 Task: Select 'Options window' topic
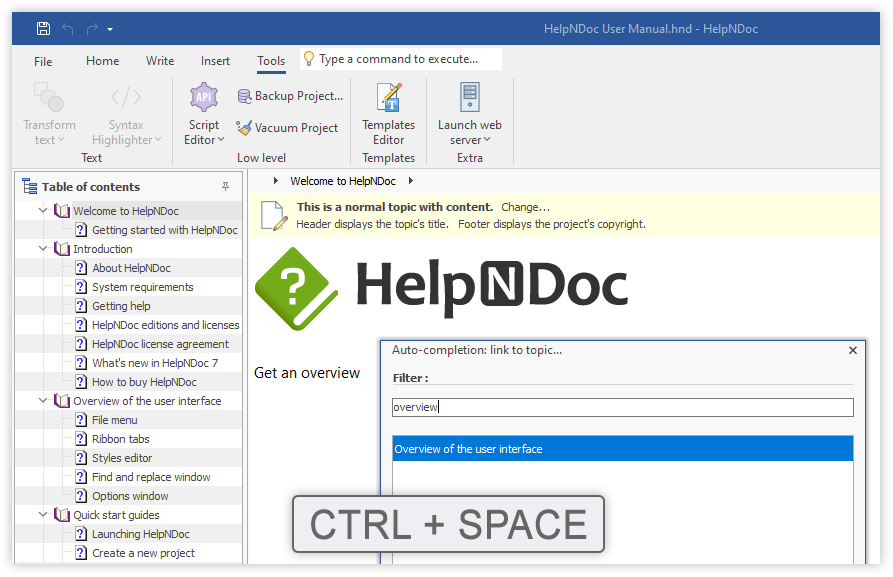[130, 496]
